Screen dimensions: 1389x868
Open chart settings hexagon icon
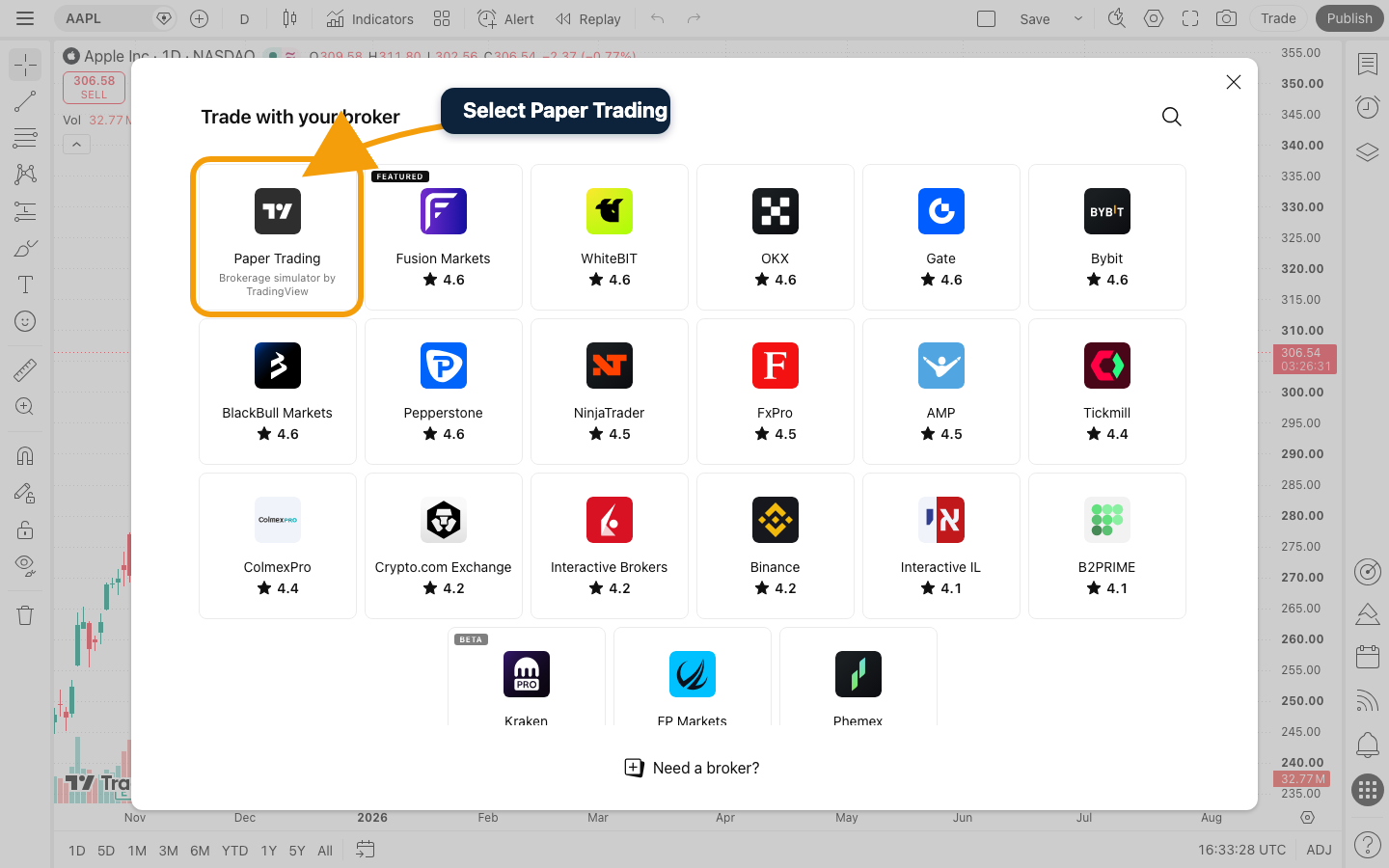point(1154,18)
